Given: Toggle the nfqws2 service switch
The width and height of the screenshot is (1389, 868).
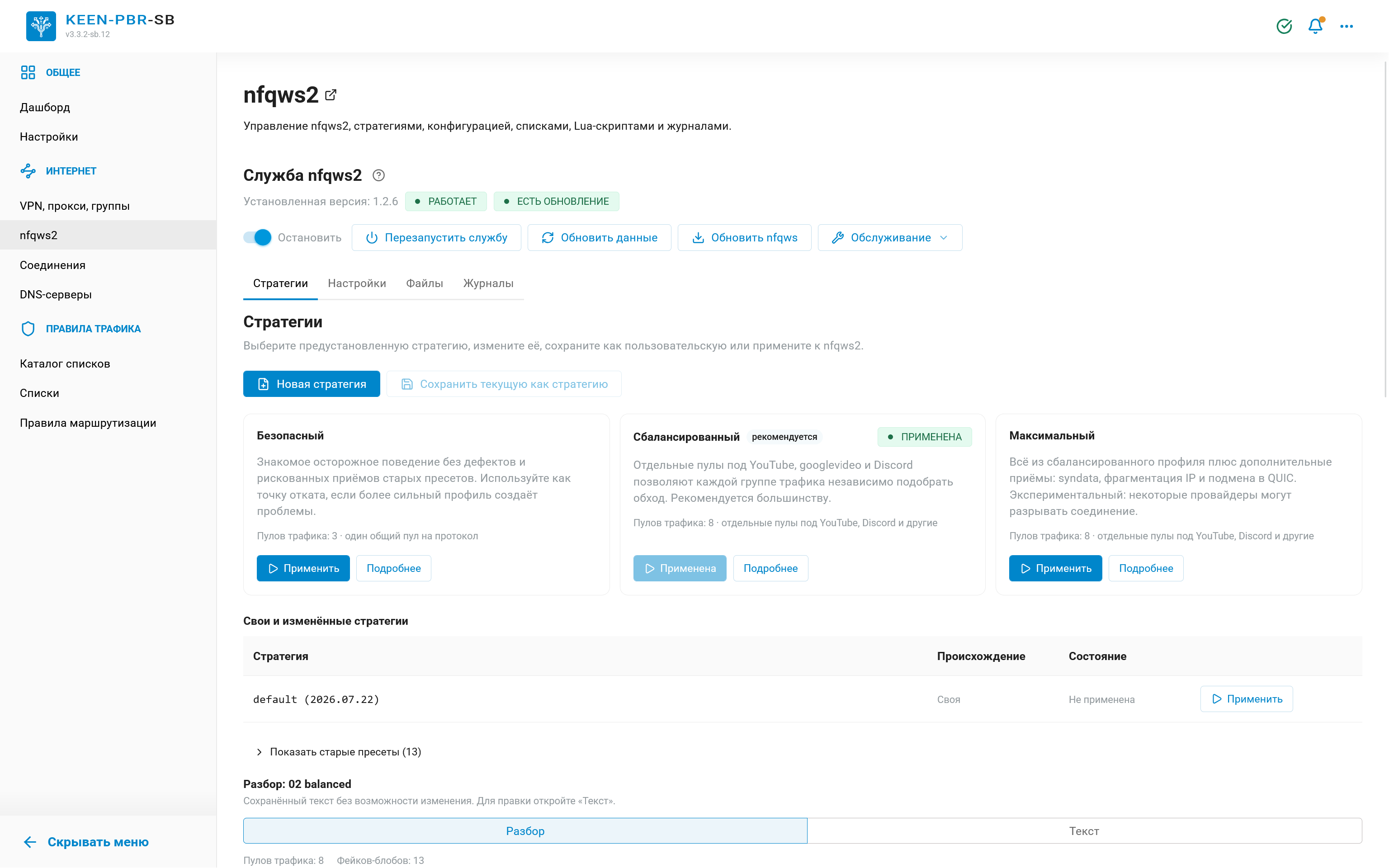Looking at the screenshot, I should coord(257,238).
